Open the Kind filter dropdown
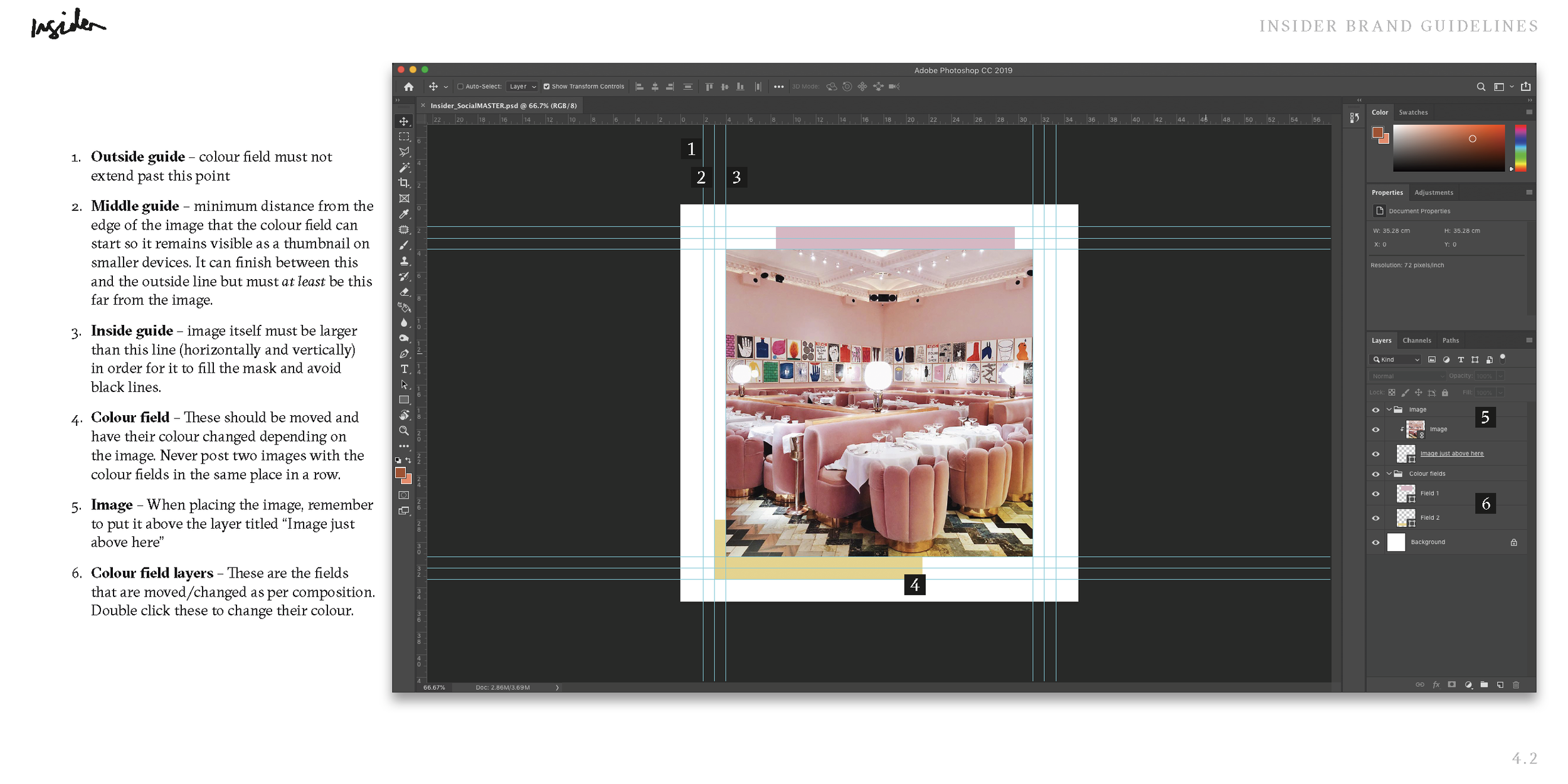Screen dimensions: 1568x784 tap(1396, 359)
